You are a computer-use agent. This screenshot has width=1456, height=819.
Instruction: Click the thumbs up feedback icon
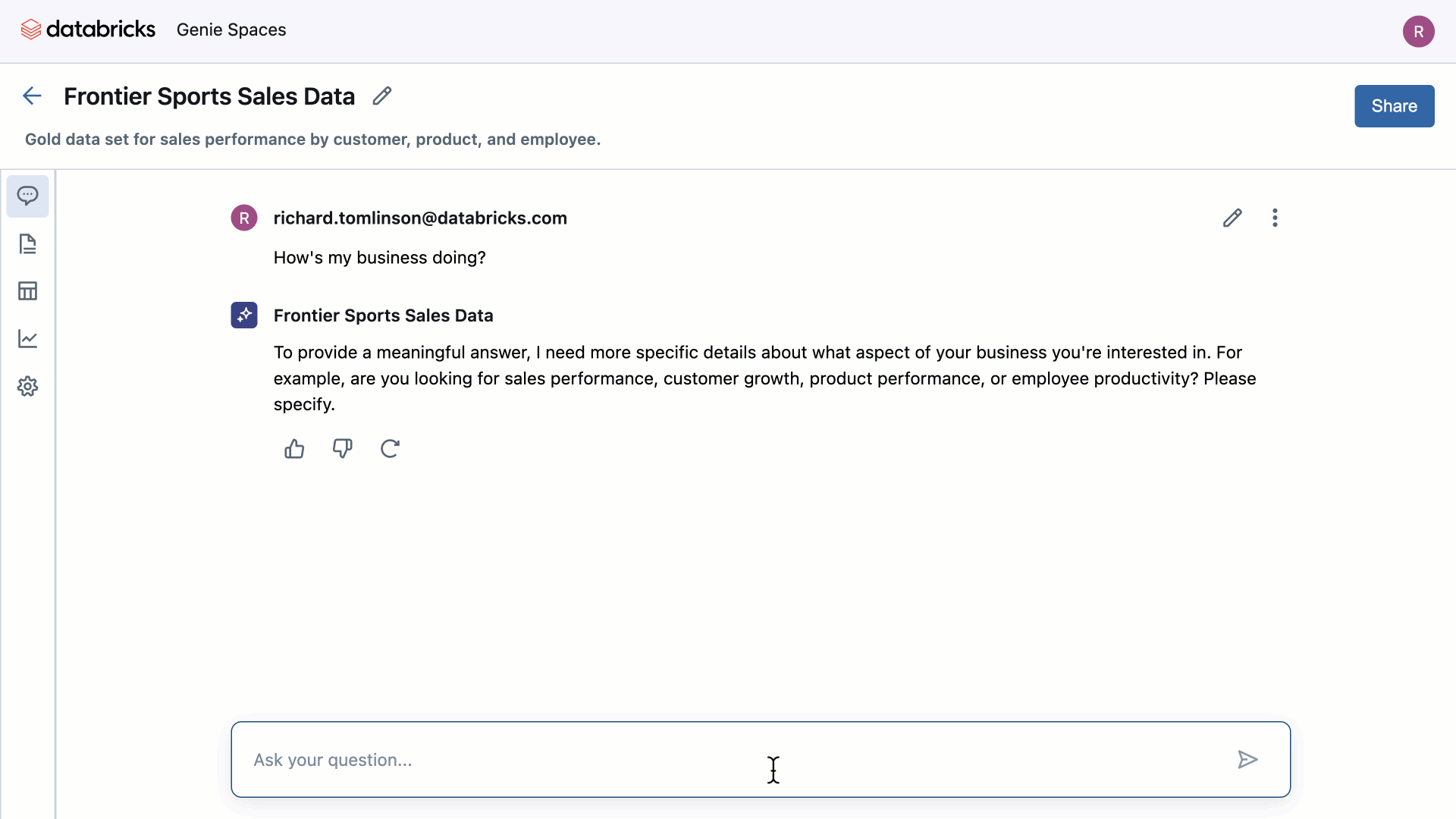click(x=294, y=449)
